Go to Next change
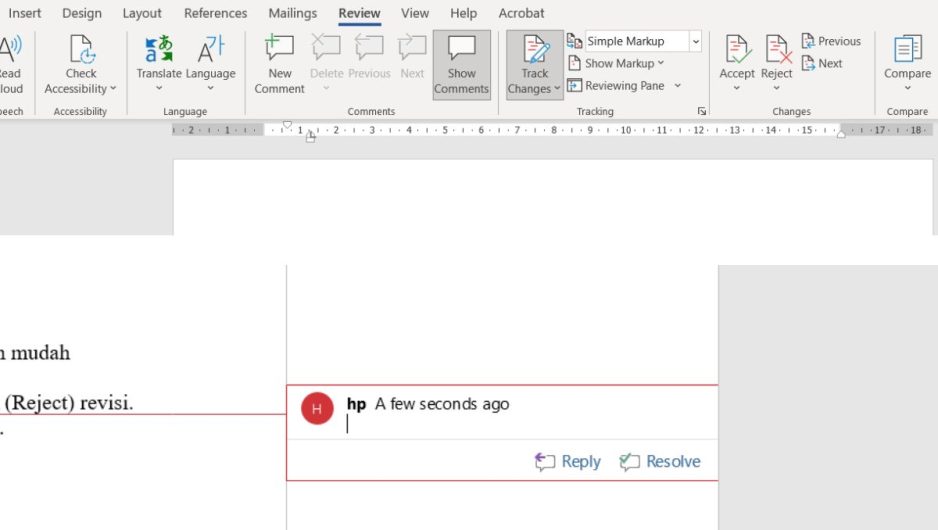 click(822, 63)
